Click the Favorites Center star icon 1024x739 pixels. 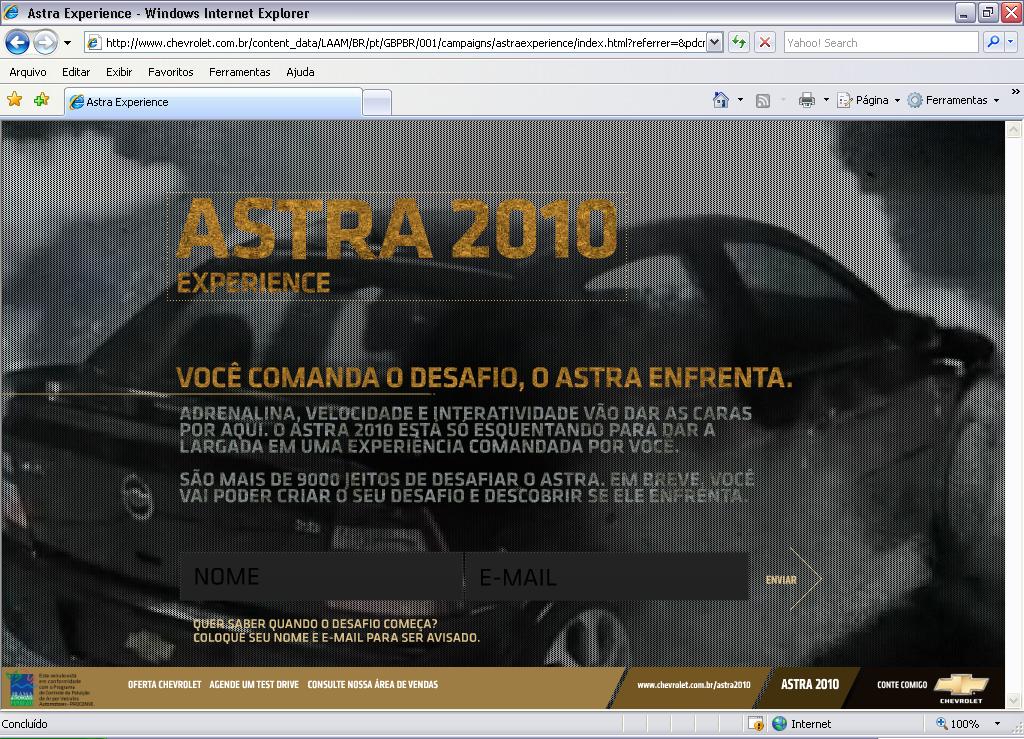(14, 99)
